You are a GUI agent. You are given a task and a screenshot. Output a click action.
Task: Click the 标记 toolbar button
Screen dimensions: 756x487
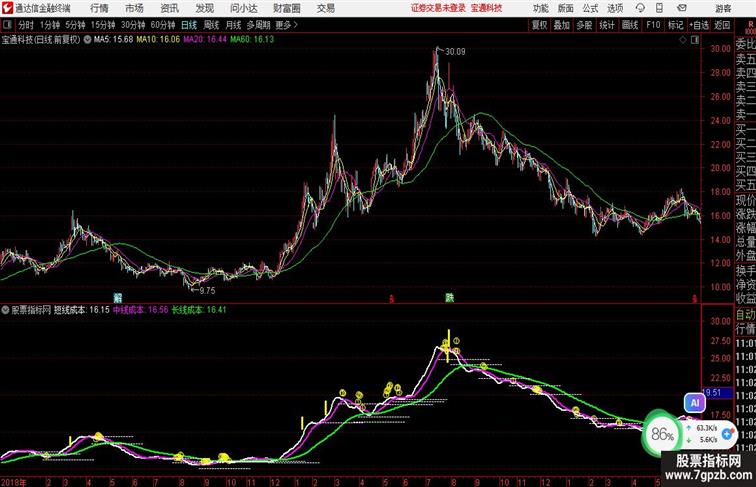point(675,25)
